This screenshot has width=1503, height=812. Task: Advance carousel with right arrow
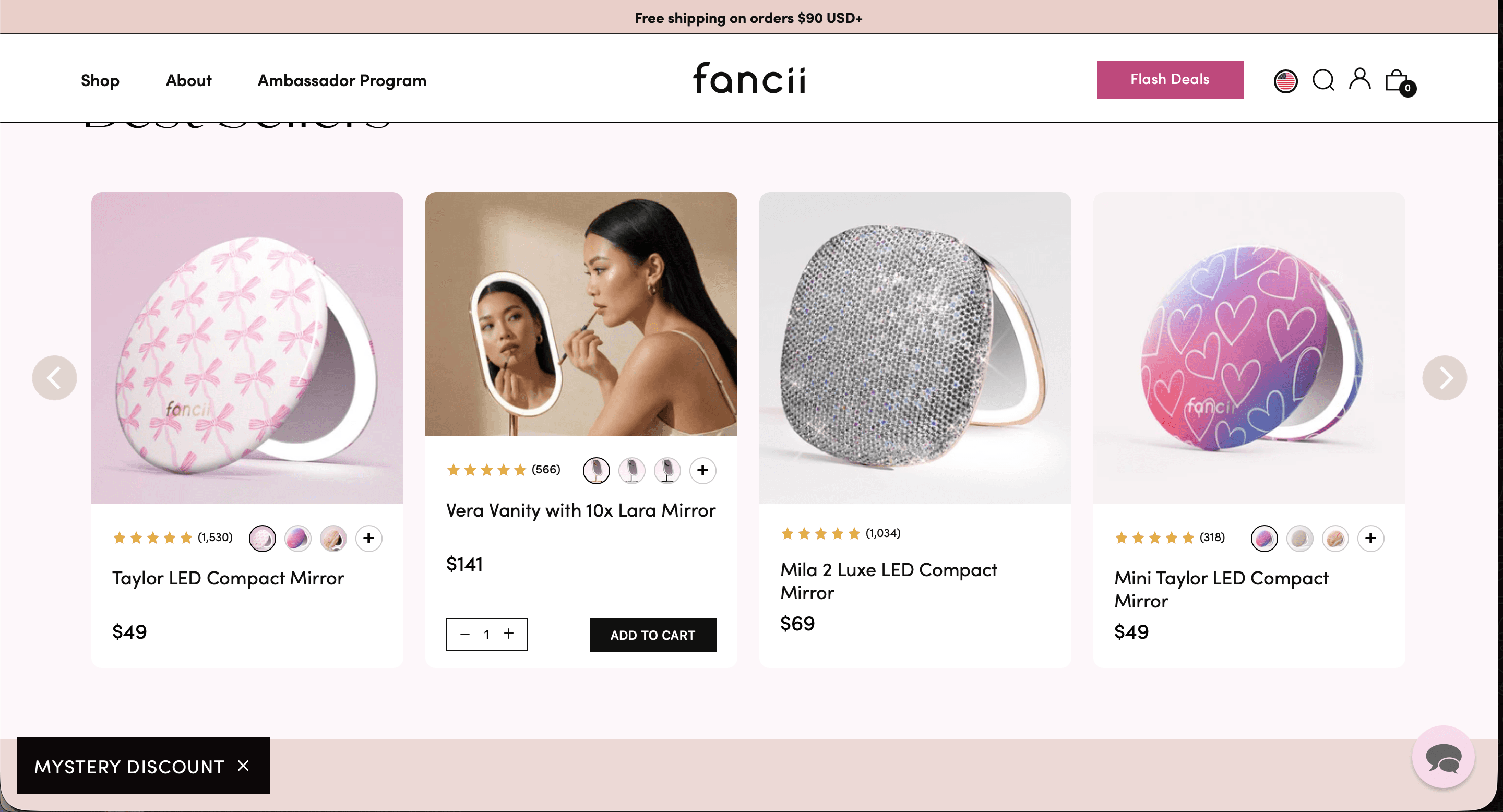point(1444,378)
